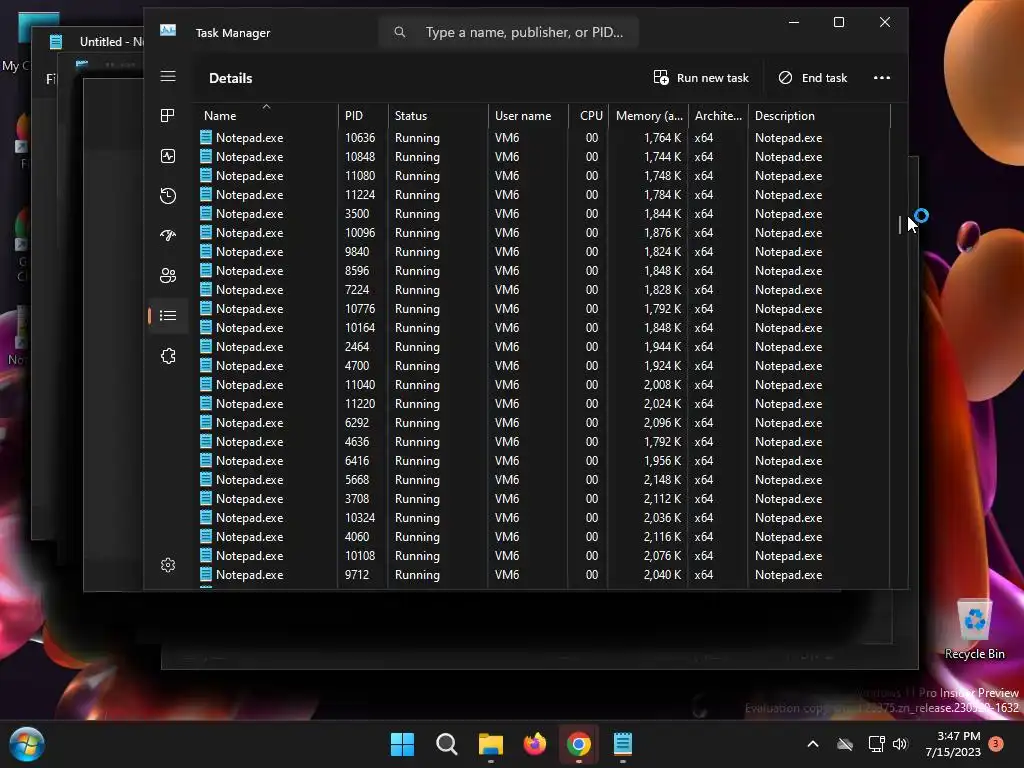1024x768 pixels.
Task: Sort by the PID column header
Action: [x=363, y=116]
